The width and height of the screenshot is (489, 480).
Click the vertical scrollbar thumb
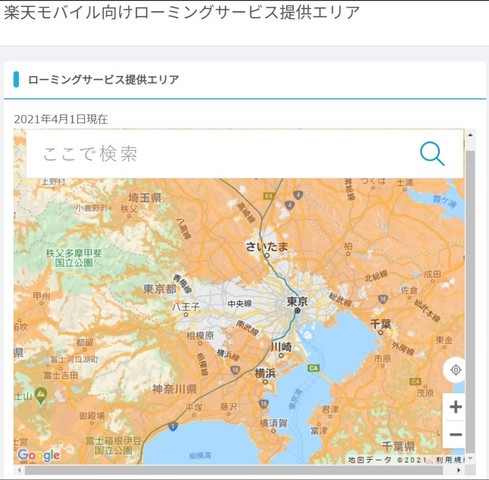[x=470, y=301]
